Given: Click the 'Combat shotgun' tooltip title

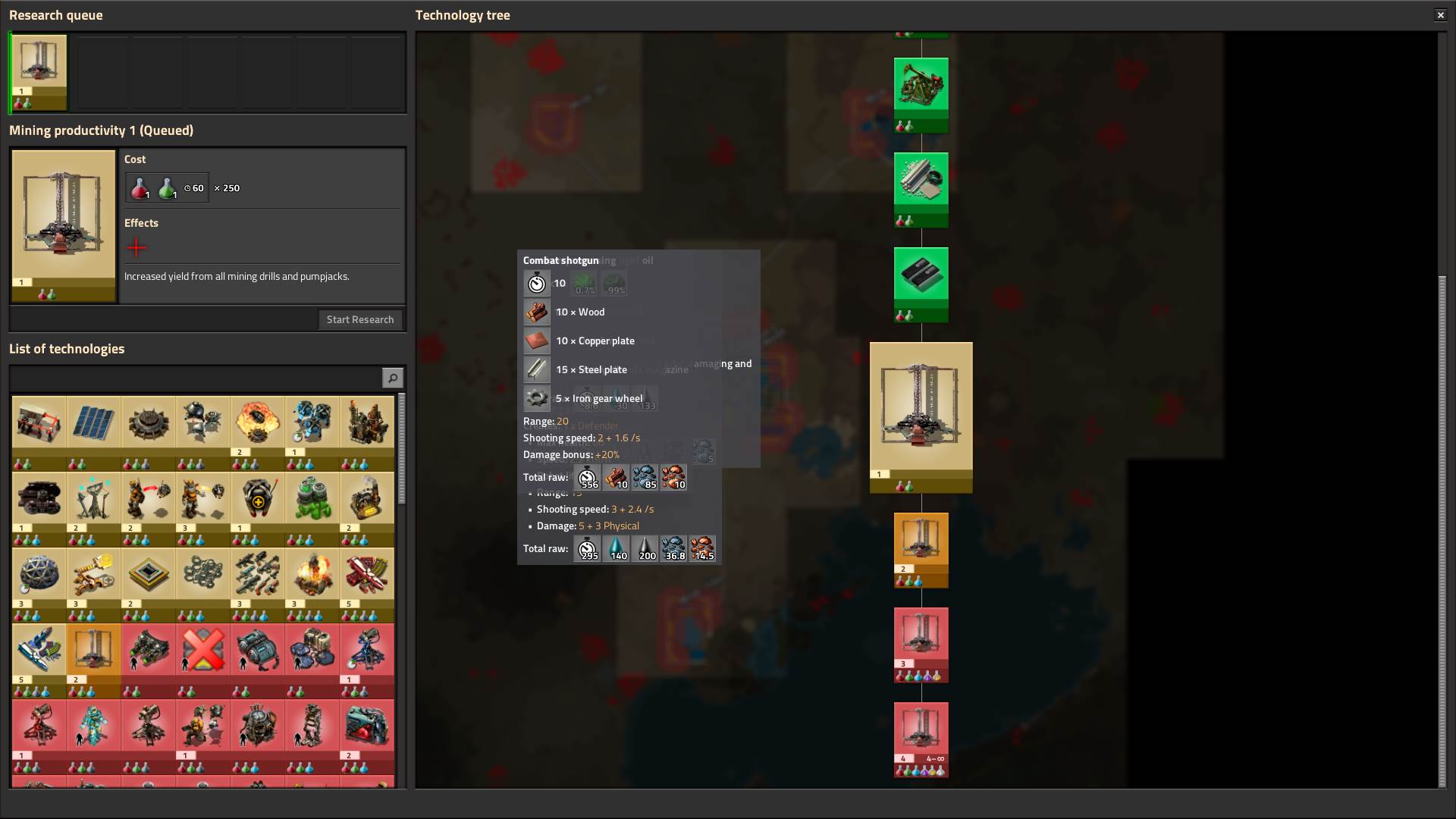Looking at the screenshot, I should tap(560, 260).
